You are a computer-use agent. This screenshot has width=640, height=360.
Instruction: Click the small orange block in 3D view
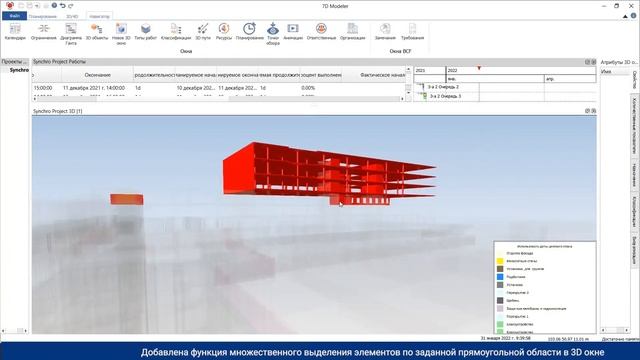[127, 199]
